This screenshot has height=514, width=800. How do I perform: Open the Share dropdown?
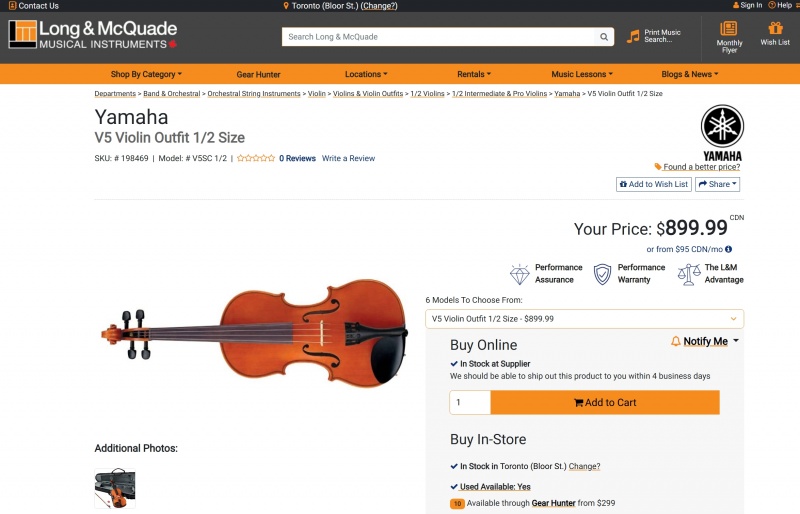pyautogui.click(x=717, y=184)
